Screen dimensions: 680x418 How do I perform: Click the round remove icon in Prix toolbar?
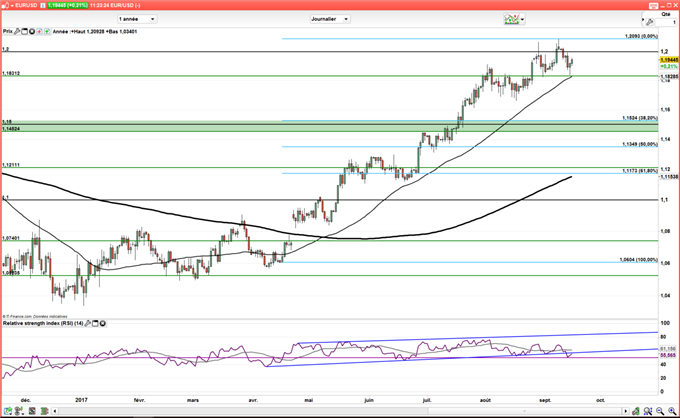coord(32,31)
